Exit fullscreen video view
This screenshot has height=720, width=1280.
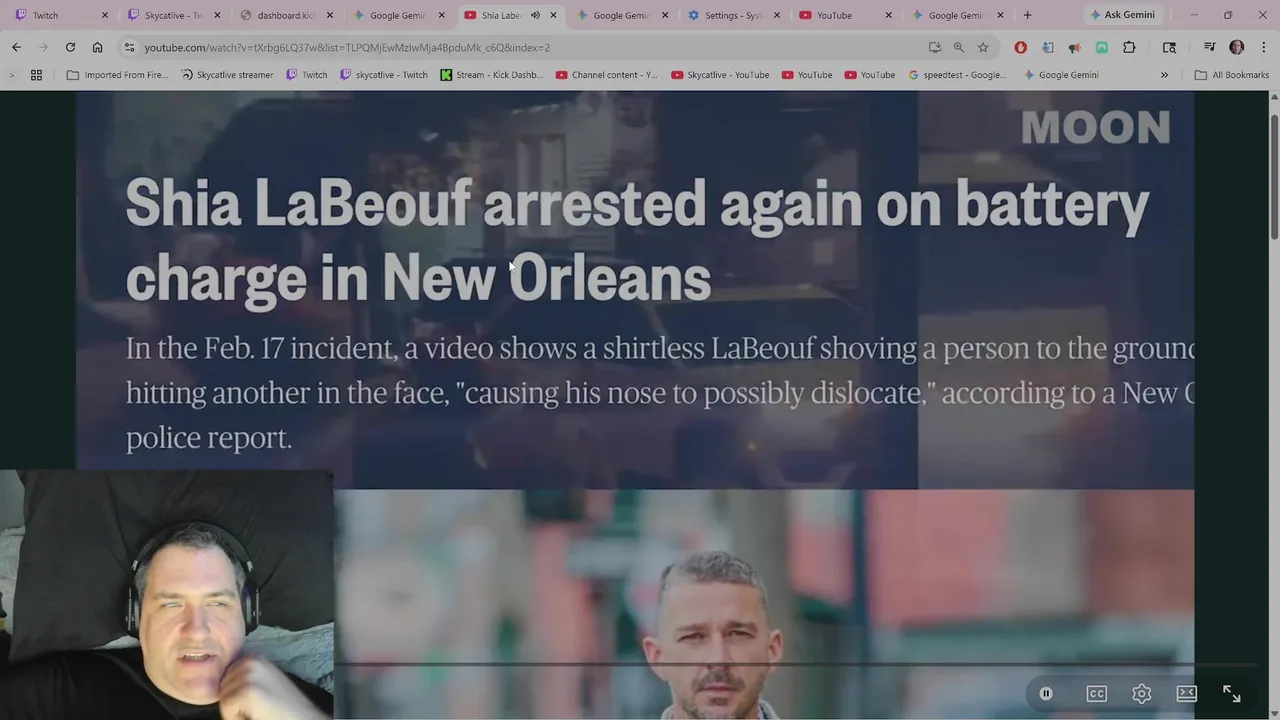tap(1232, 693)
